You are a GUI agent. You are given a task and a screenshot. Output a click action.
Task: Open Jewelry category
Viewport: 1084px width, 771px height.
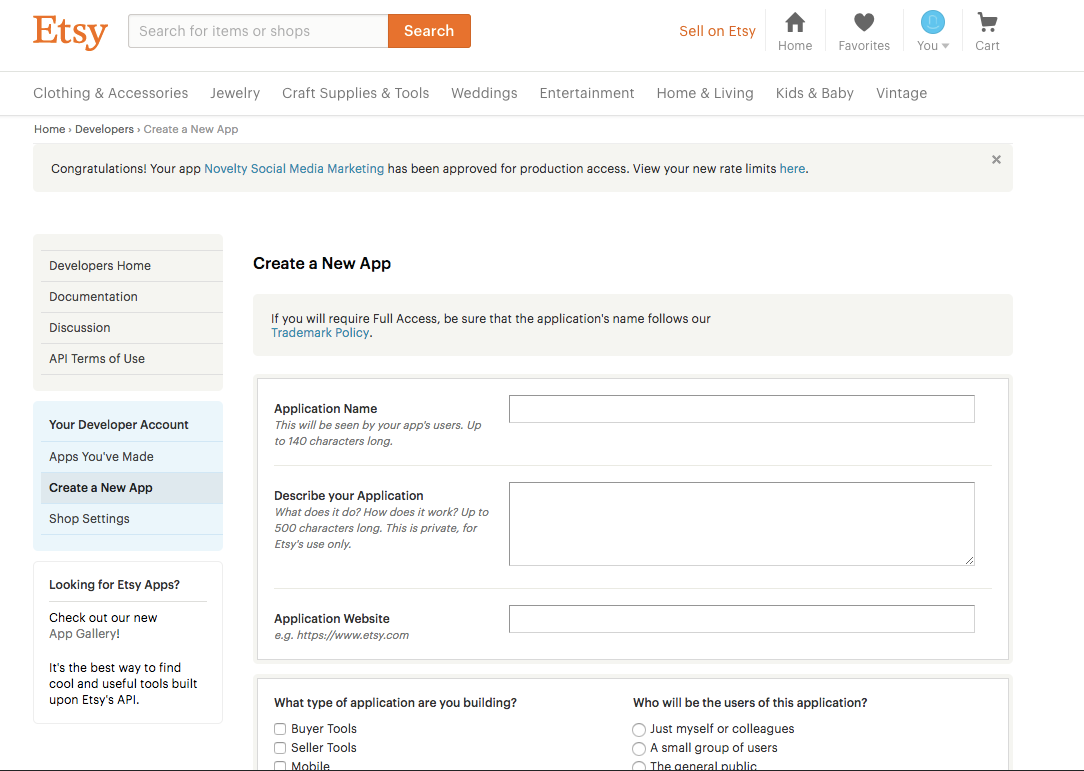[x=235, y=93]
